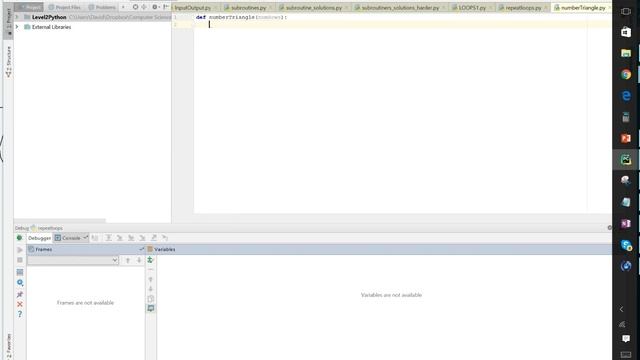The image size is (640, 360).
Task: Select the next frame with the down arrow
Action: 139,260
